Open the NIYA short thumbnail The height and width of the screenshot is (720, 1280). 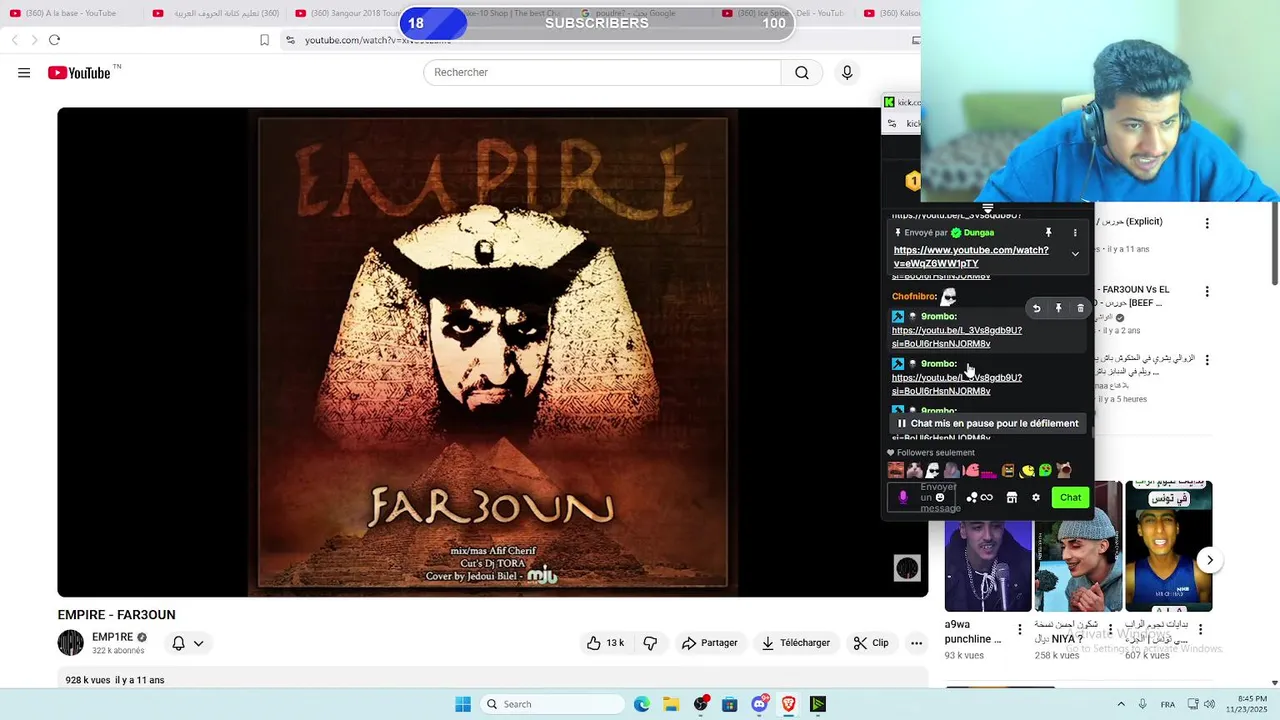click(1078, 546)
